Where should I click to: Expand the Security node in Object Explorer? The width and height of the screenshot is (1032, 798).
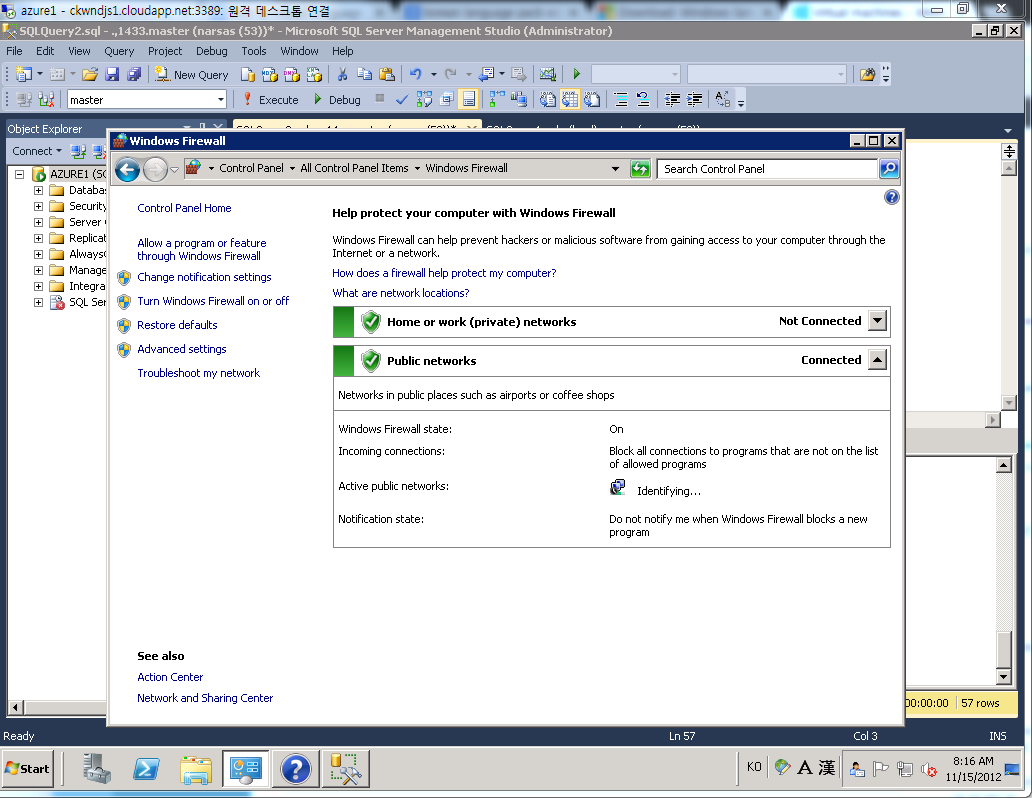[38, 206]
